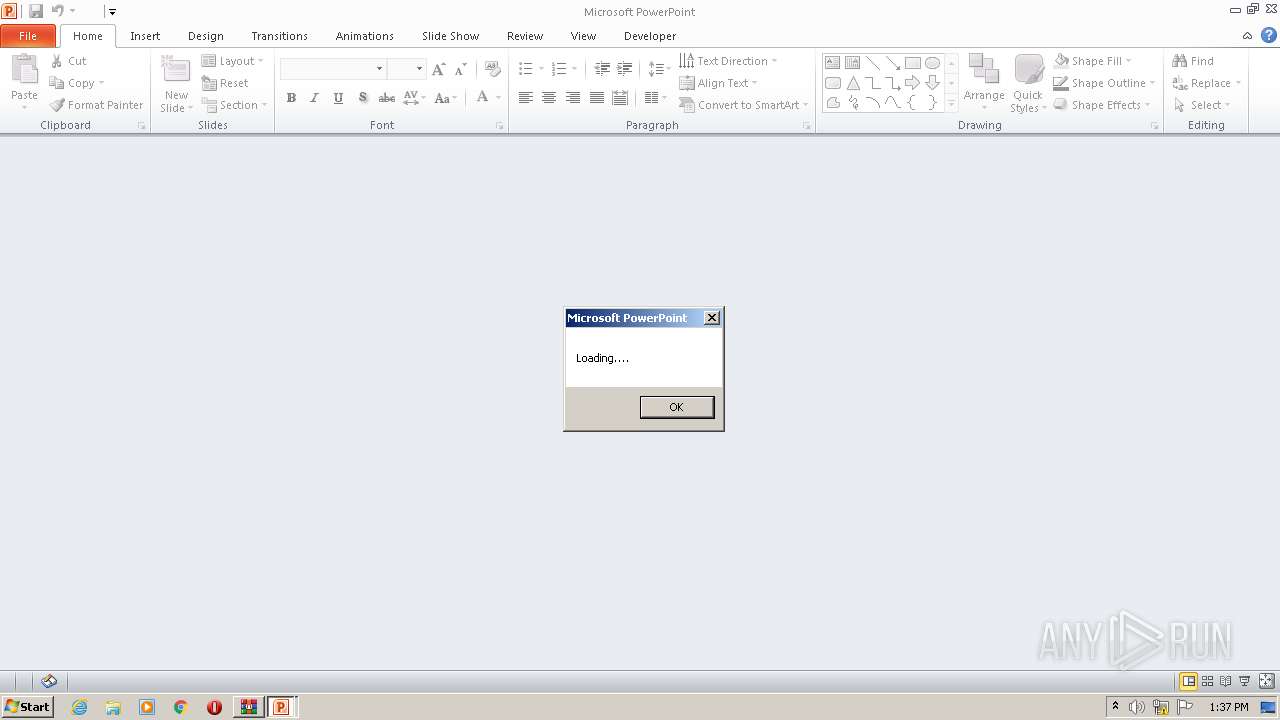Switch to the Slide Show tab

pos(451,36)
